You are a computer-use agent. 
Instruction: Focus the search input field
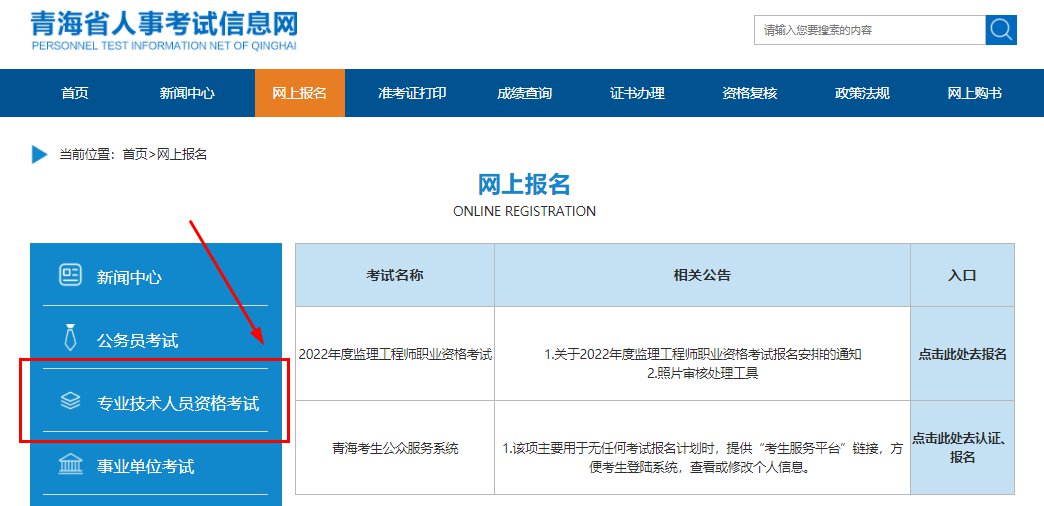(870, 29)
